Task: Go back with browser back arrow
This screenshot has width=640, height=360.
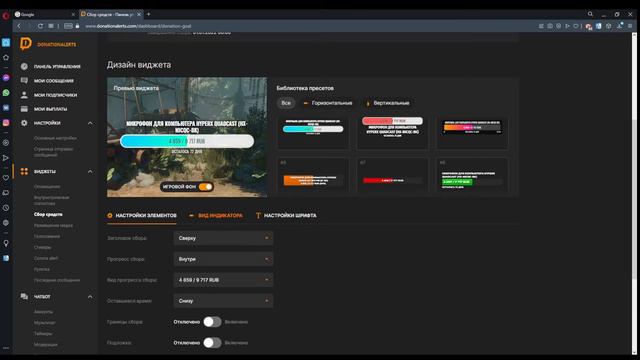Action: (x=19, y=26)
